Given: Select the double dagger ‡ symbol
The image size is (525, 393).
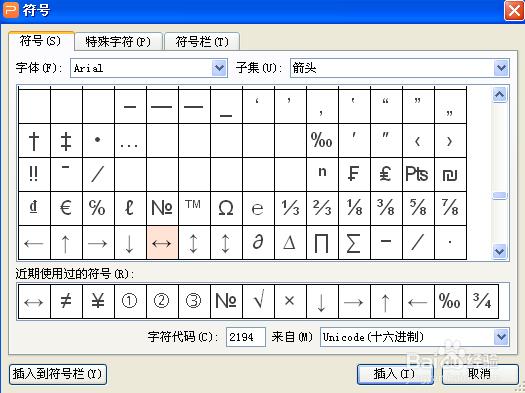Looking at the screenshot, I should 66,141.
